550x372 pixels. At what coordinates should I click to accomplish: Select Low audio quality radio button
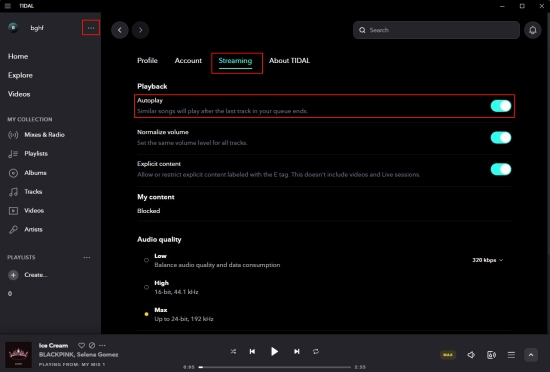[x=146, y=260]
